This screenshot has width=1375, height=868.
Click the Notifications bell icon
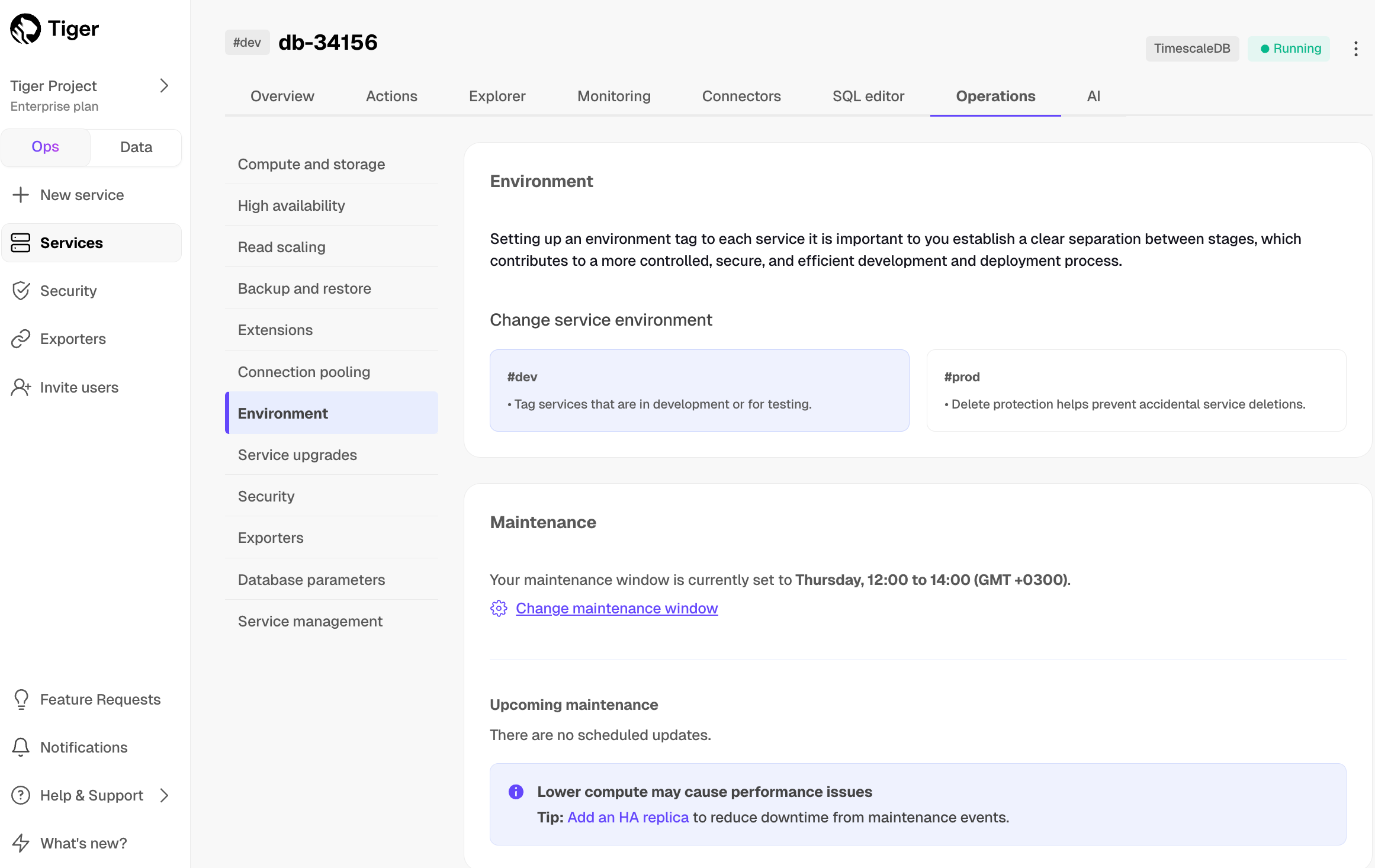[x=21, y=747]
